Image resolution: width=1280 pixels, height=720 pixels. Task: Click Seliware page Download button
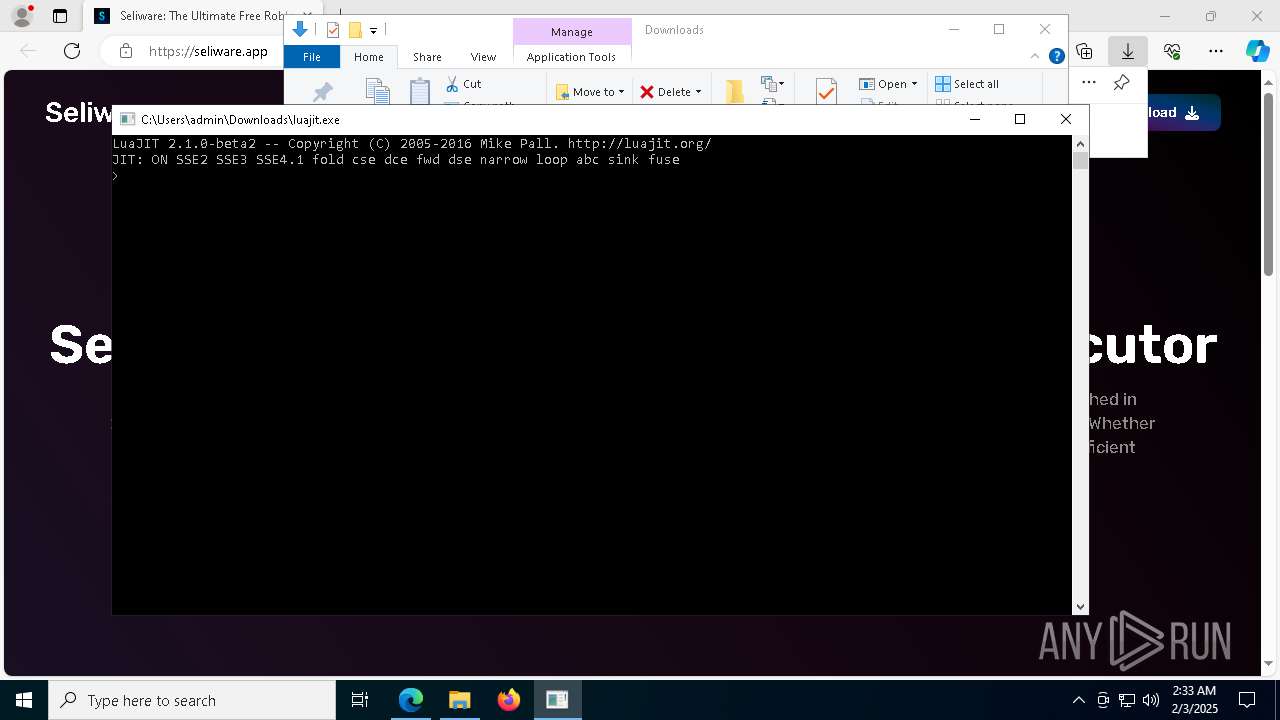(1171, 113)
